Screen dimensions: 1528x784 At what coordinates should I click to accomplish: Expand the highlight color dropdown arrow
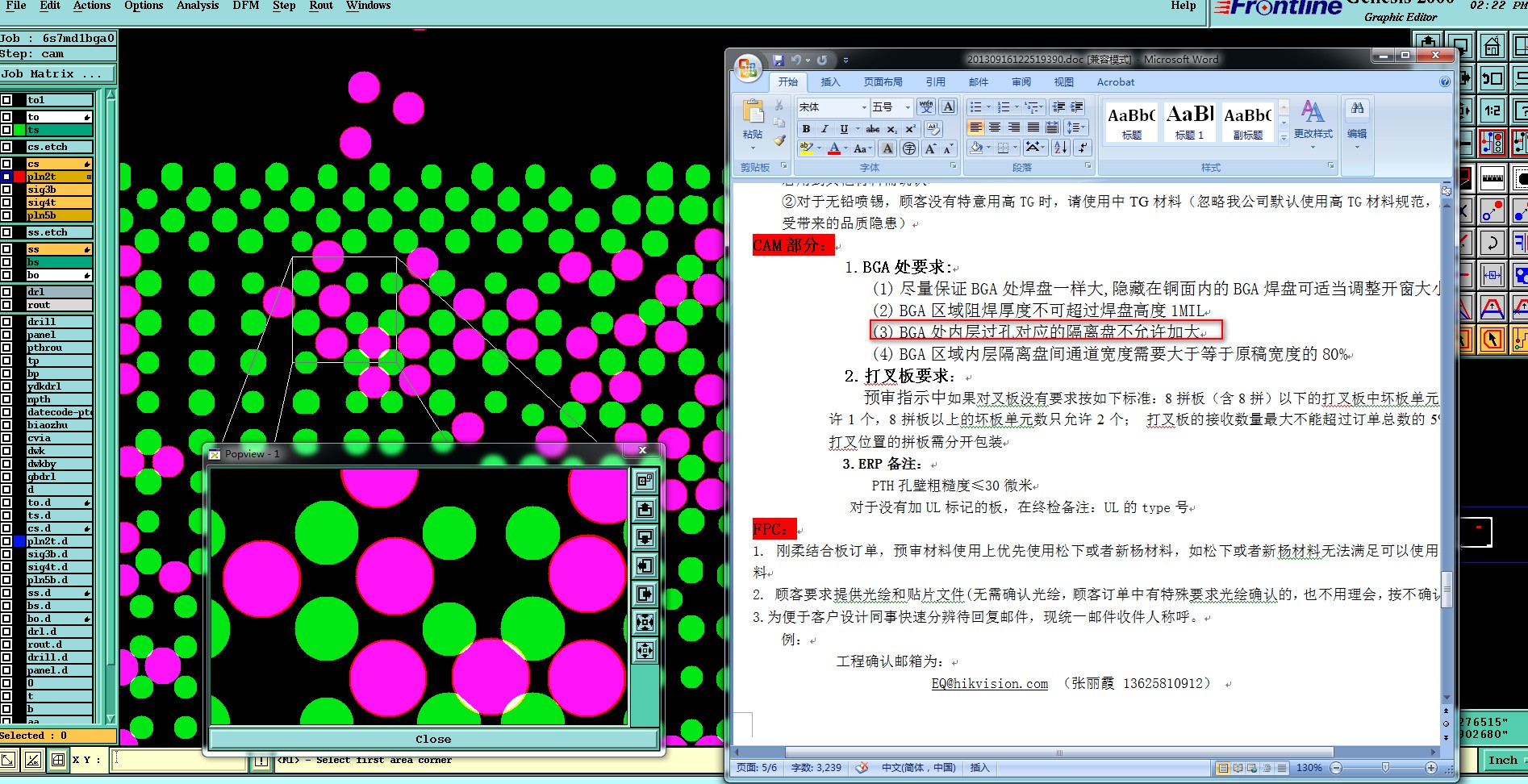tap(819, 148)
